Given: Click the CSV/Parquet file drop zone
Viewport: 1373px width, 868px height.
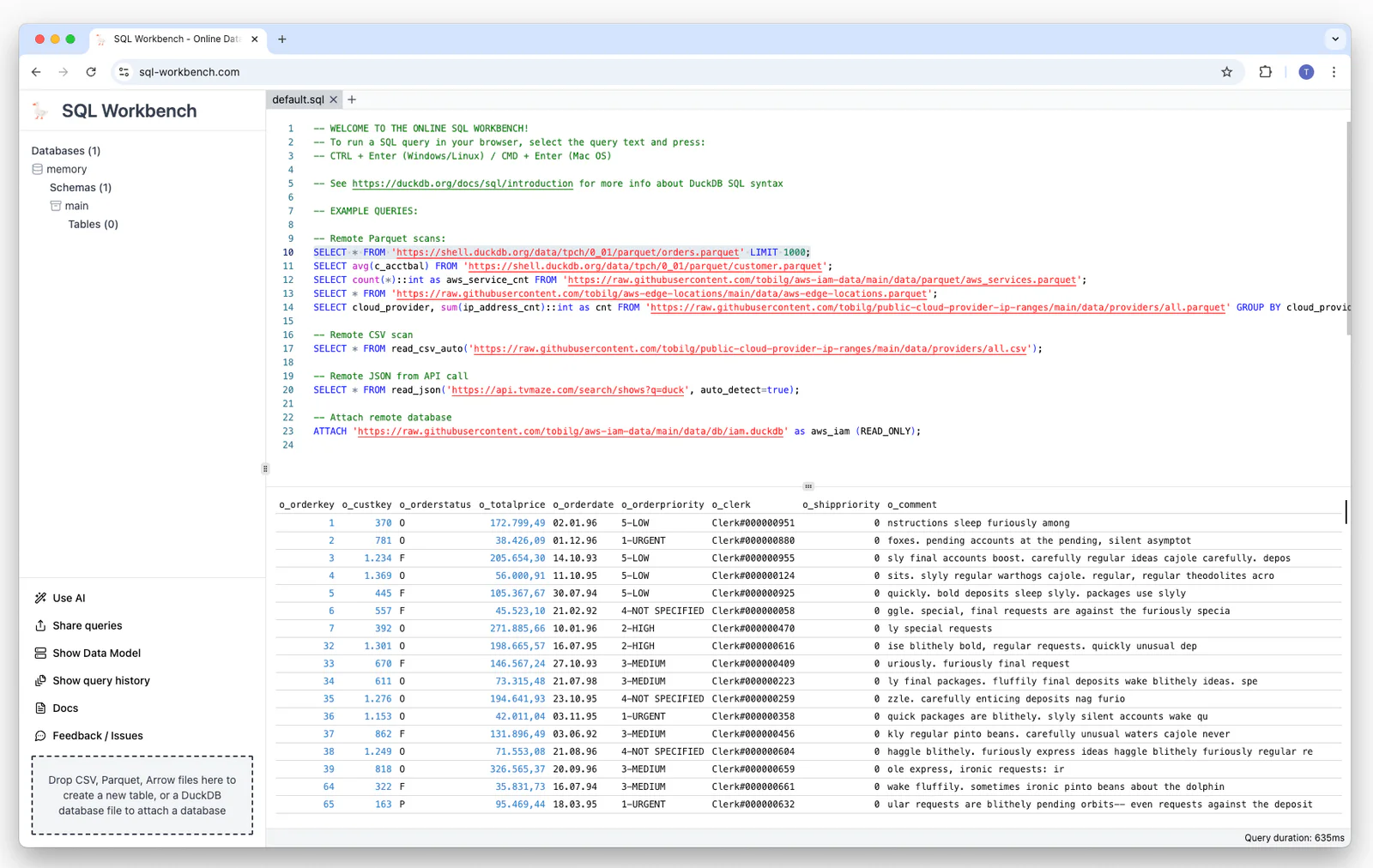Looking at the screenshot, I should click(x=142, y=795).
